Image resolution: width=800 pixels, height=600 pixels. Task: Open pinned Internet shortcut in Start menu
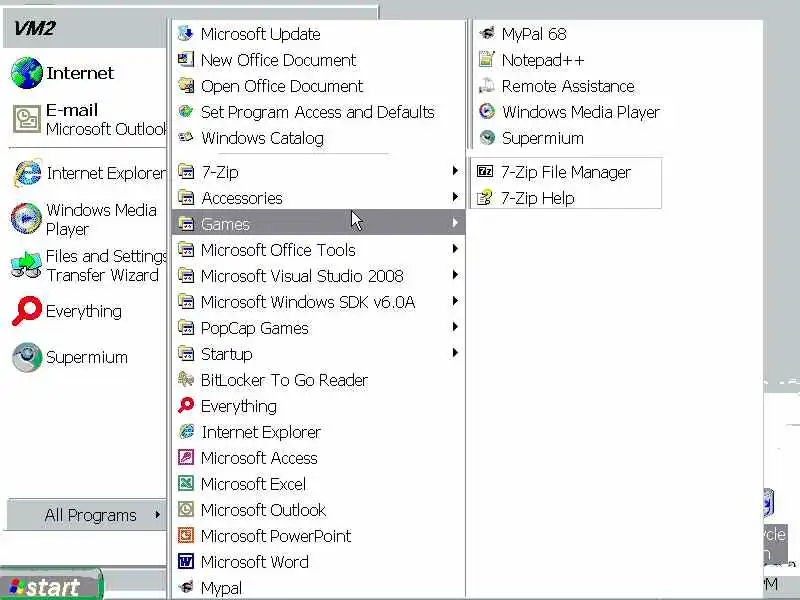[79, 73]
